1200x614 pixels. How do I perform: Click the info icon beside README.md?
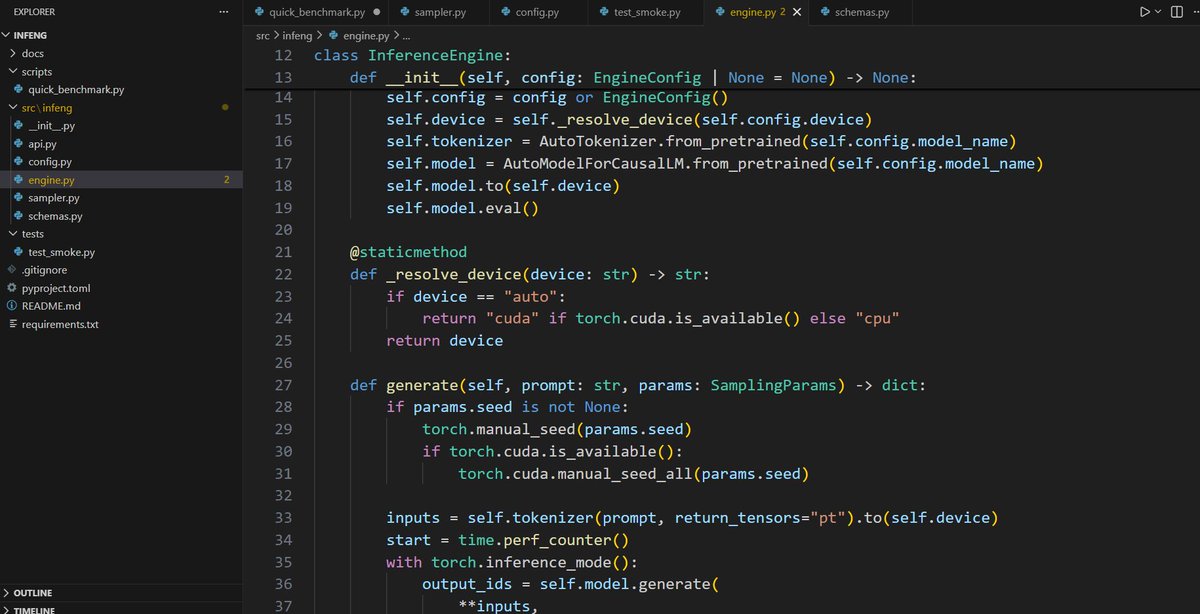12,306
